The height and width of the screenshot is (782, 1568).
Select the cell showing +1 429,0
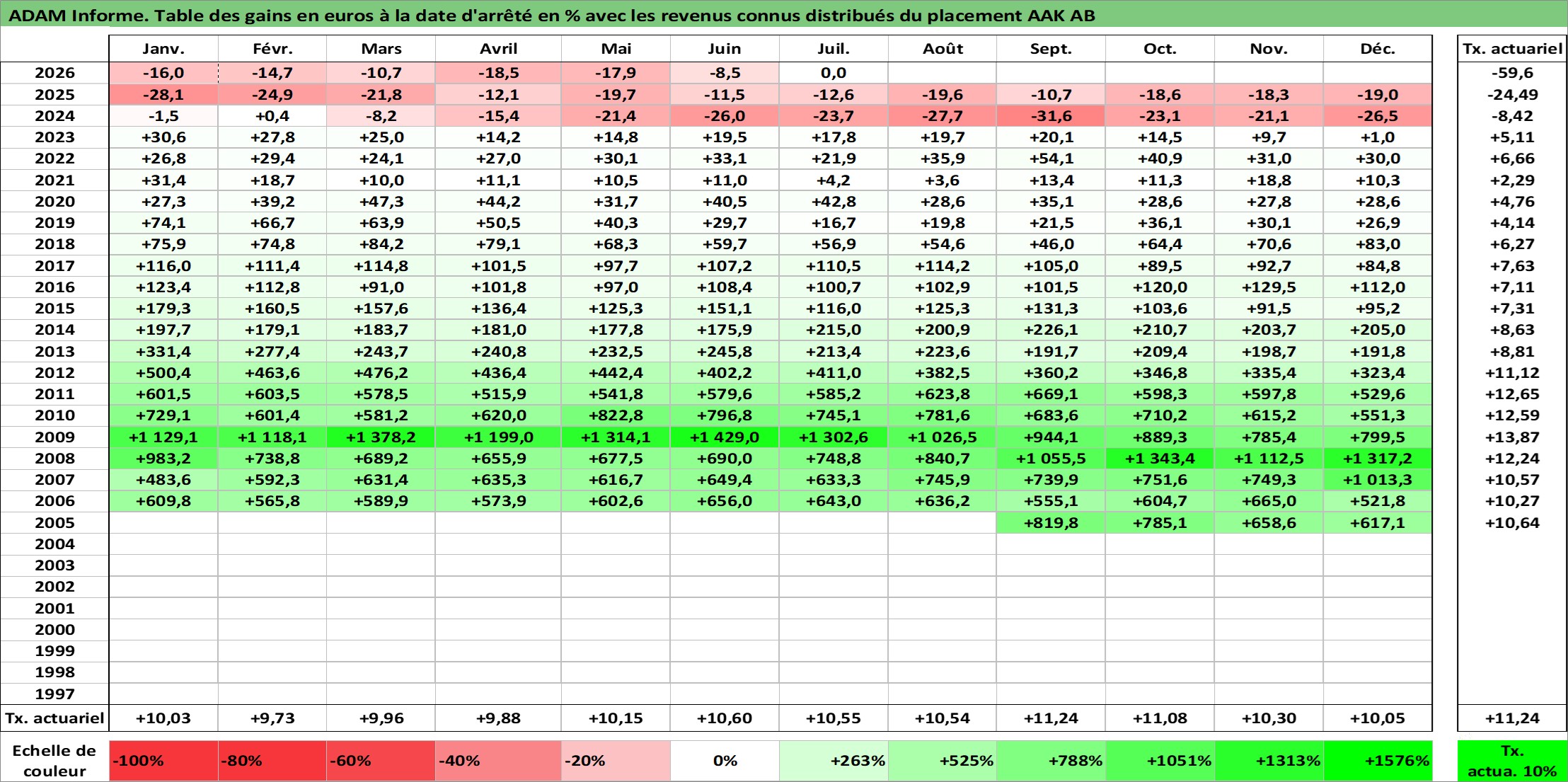(x=725, y=437)
